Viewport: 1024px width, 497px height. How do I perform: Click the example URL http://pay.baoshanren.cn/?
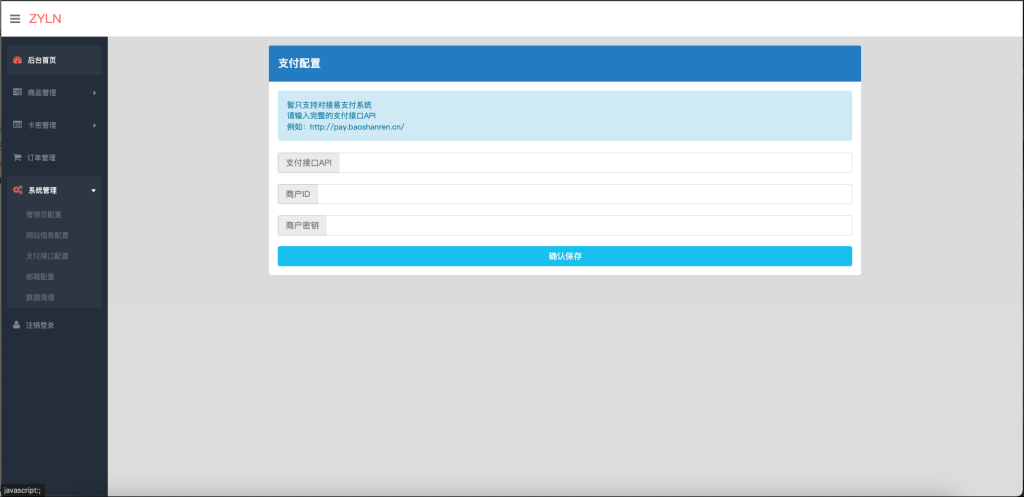[357, 127]
